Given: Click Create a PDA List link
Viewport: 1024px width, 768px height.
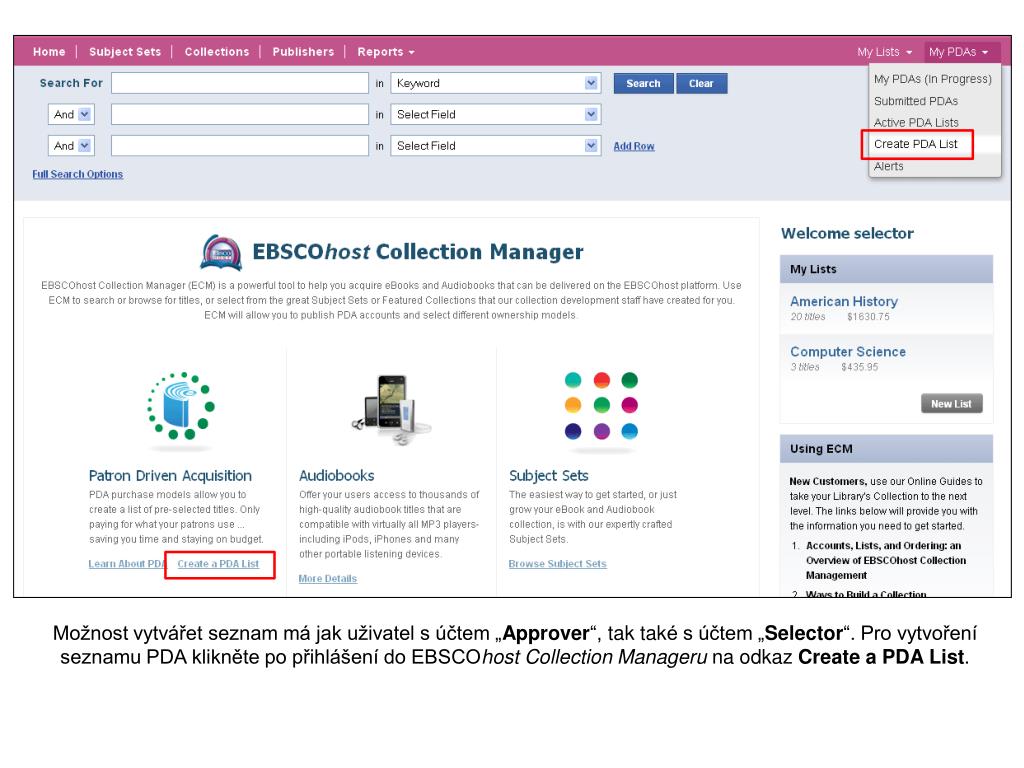Looking at the screenshot, I should click(218, 564).
